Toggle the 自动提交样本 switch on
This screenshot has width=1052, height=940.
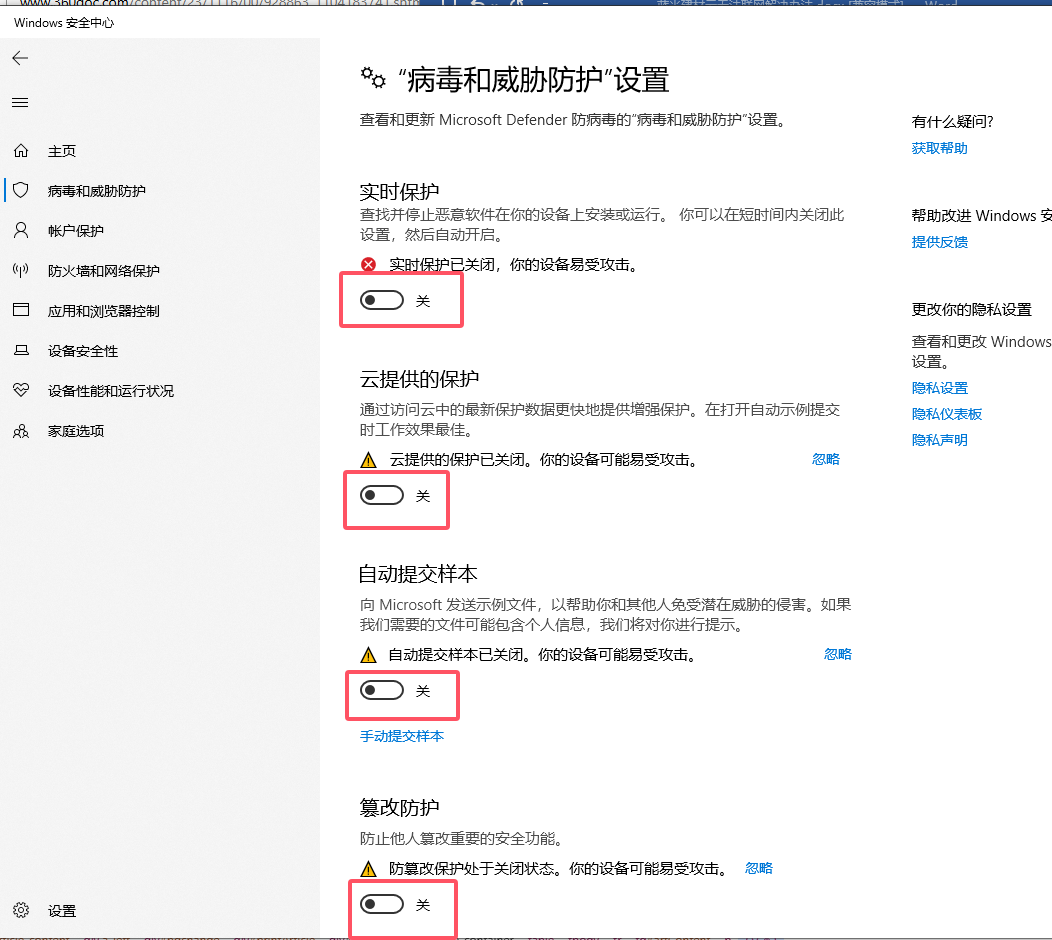point(382,690)
